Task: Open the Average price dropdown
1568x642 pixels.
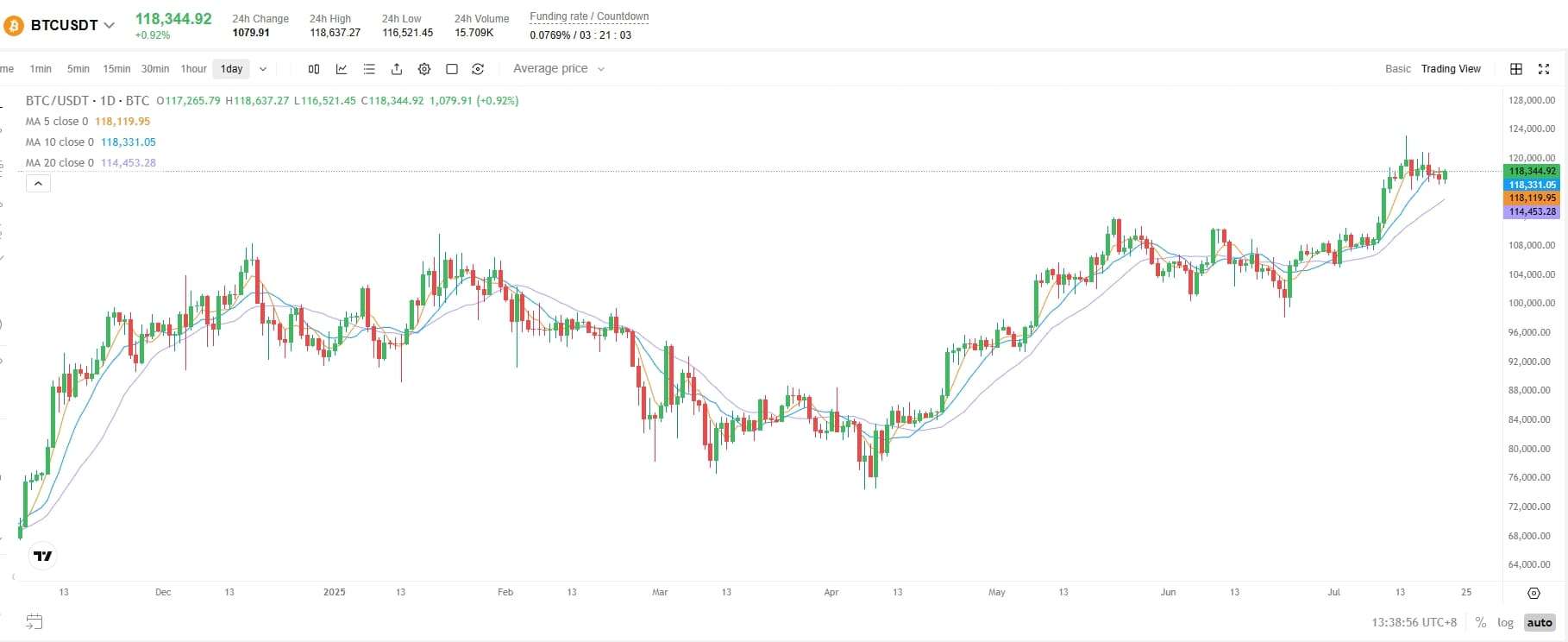Action: [558, 69]
